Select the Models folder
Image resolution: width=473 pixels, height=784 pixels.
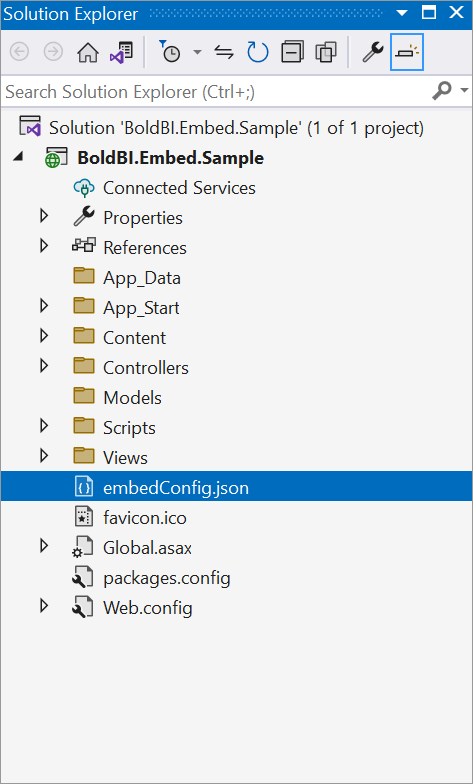coord(132,398)
